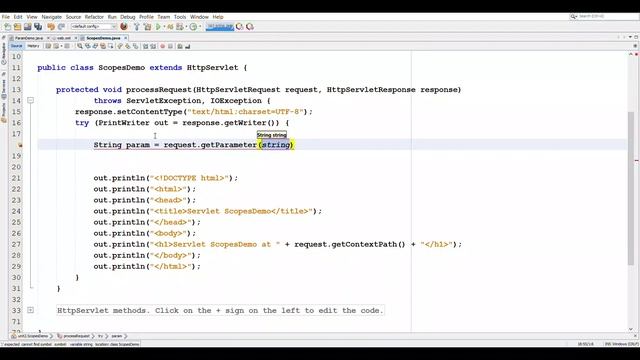Switch editor to History view
This screenshot has width=640, height=360.
click(x=33, y=46)
